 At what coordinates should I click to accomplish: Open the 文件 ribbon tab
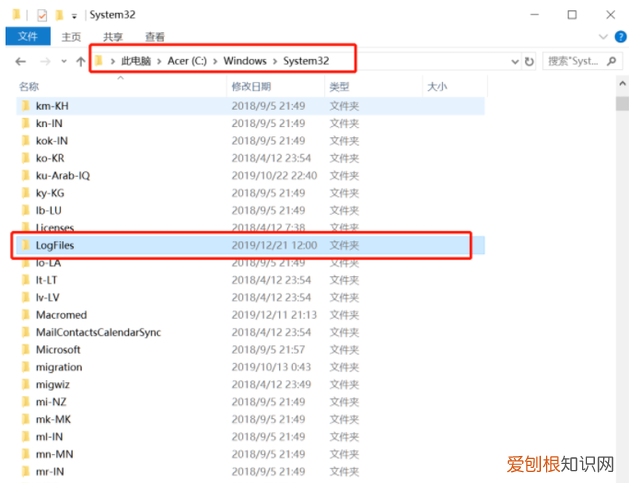click(x=28, y=36)
